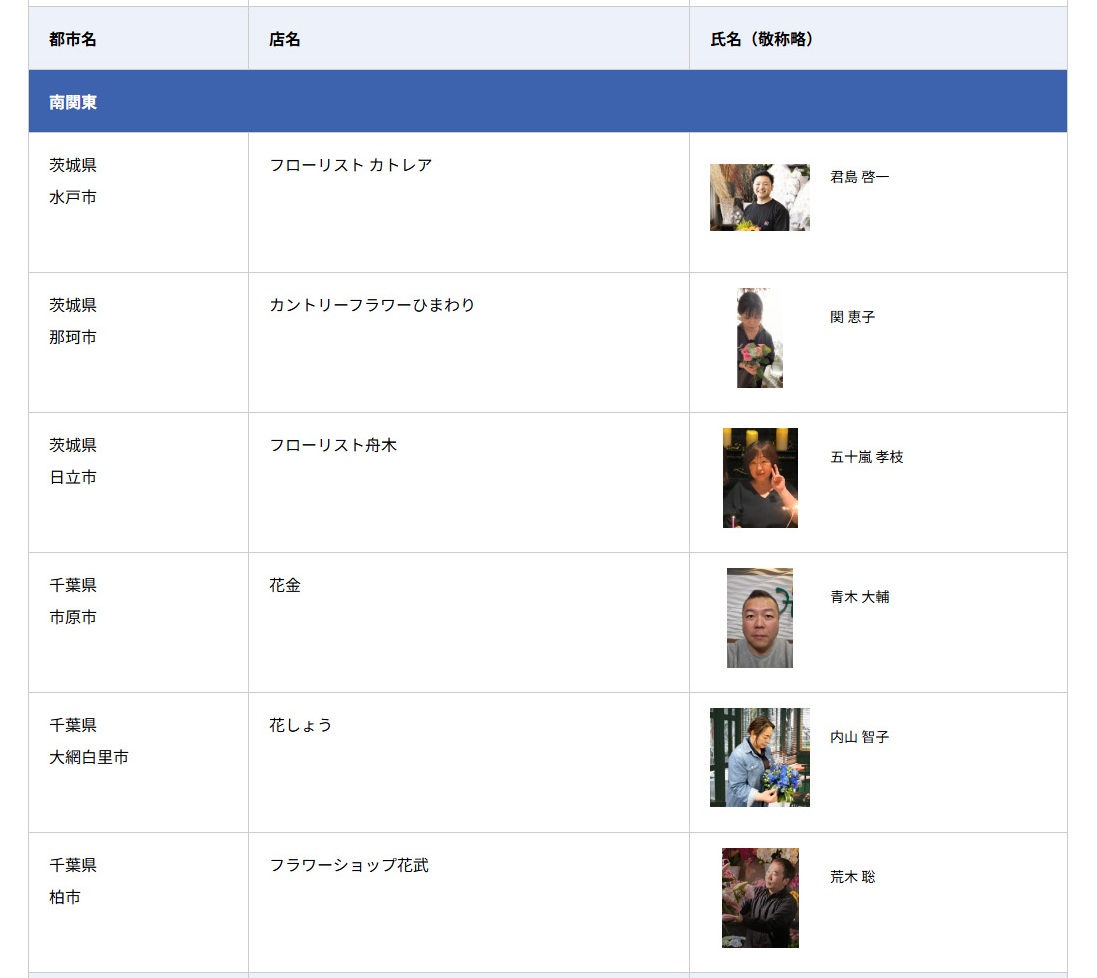Select the 店名 column header
Viewport: 1097px width, 978px height.
[x=285, y=39]
